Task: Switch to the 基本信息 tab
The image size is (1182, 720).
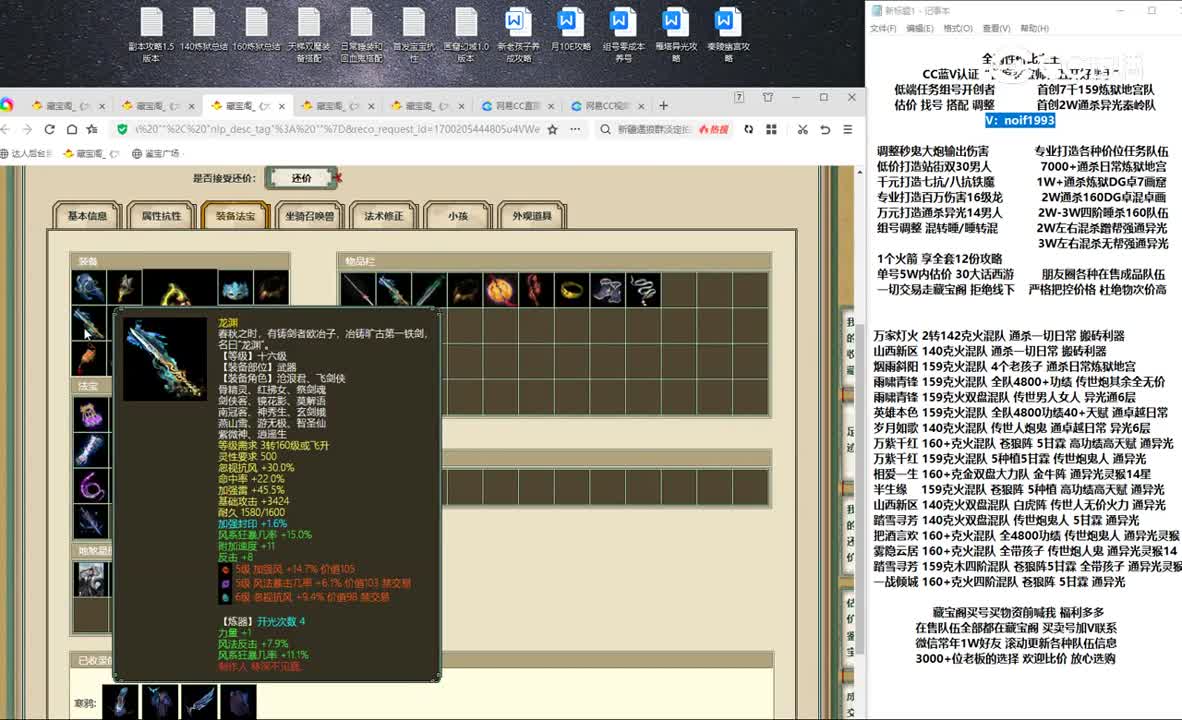Action: [x=87, y=216]
